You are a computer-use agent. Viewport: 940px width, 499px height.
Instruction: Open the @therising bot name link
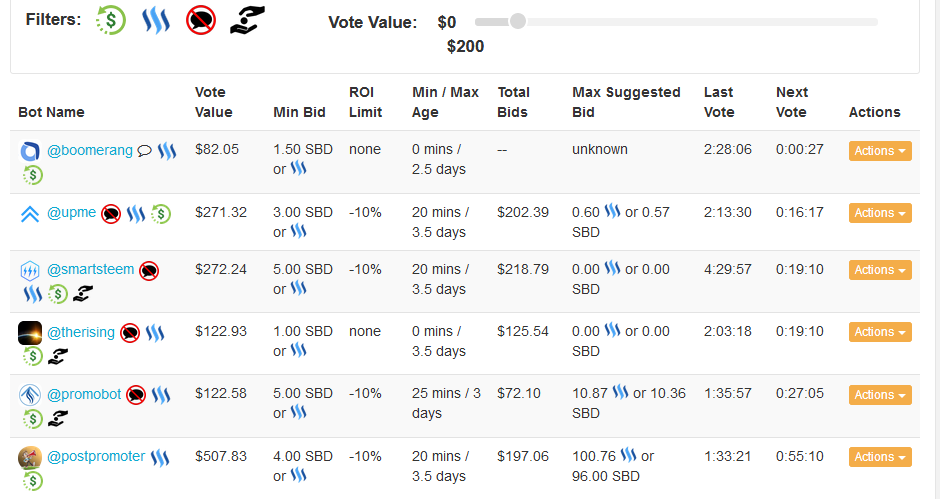tap(81, 332)
